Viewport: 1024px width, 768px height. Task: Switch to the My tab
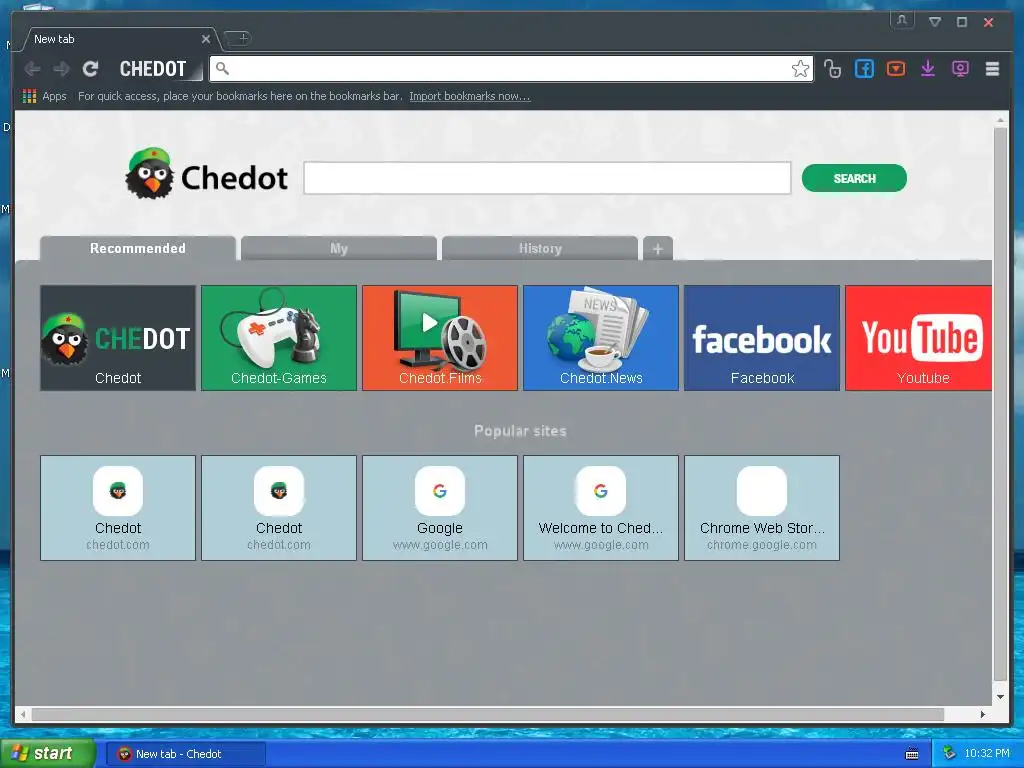pyautogui.click(x=339, y=248)
